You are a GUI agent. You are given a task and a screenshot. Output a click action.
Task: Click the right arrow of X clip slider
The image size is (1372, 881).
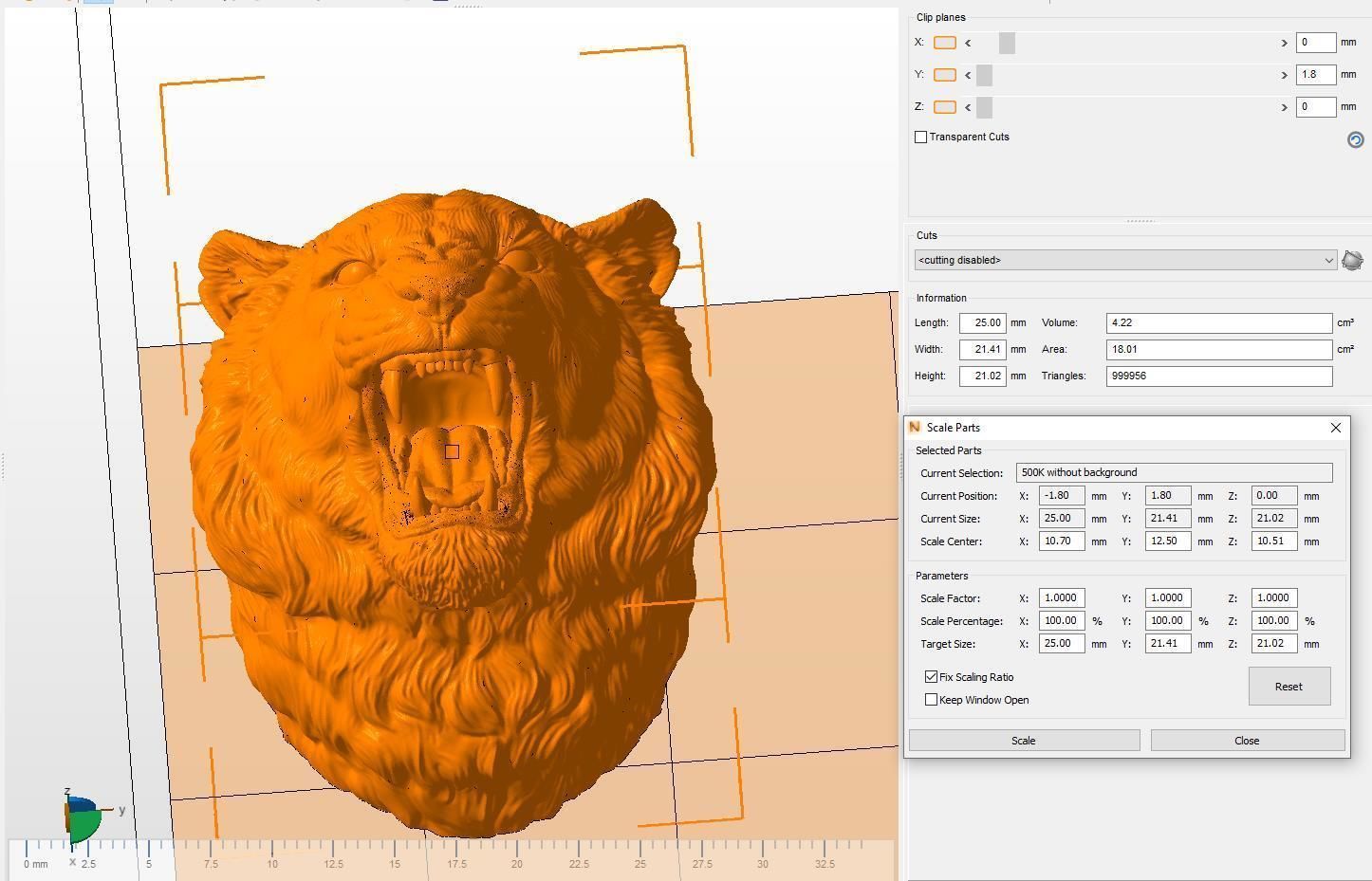click(1284, 43)
